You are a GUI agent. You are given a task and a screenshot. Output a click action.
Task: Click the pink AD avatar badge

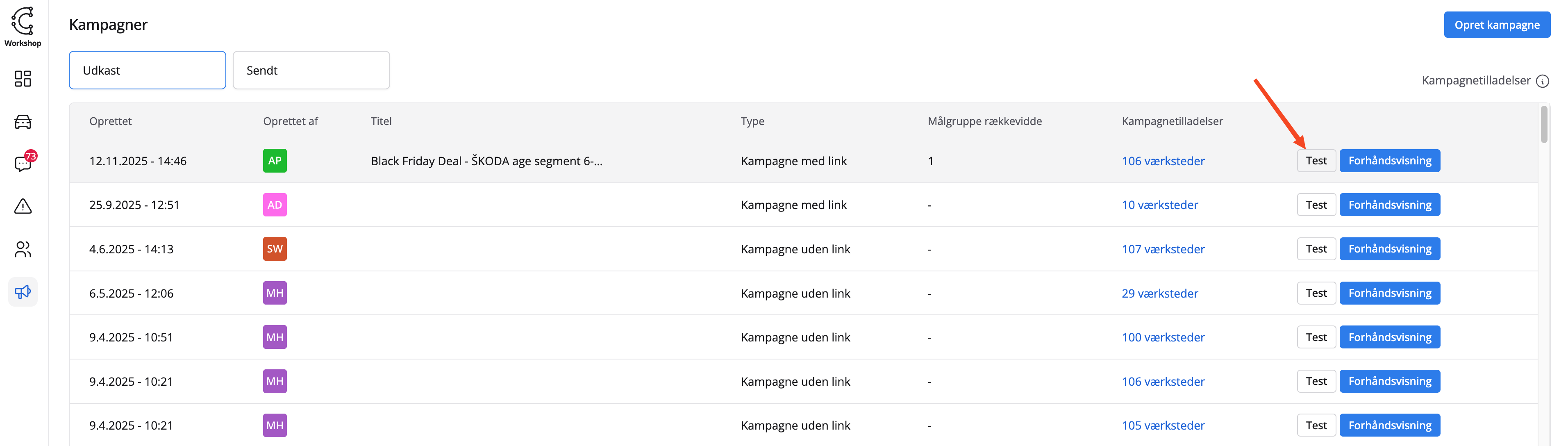click(275, 205)
